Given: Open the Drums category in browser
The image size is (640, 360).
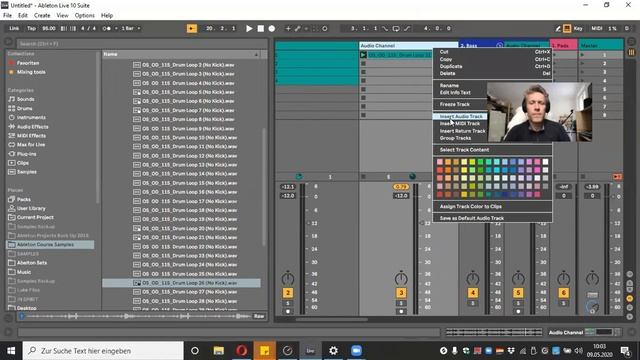Looking at the screenshot, I should click(x=24, y=108).
